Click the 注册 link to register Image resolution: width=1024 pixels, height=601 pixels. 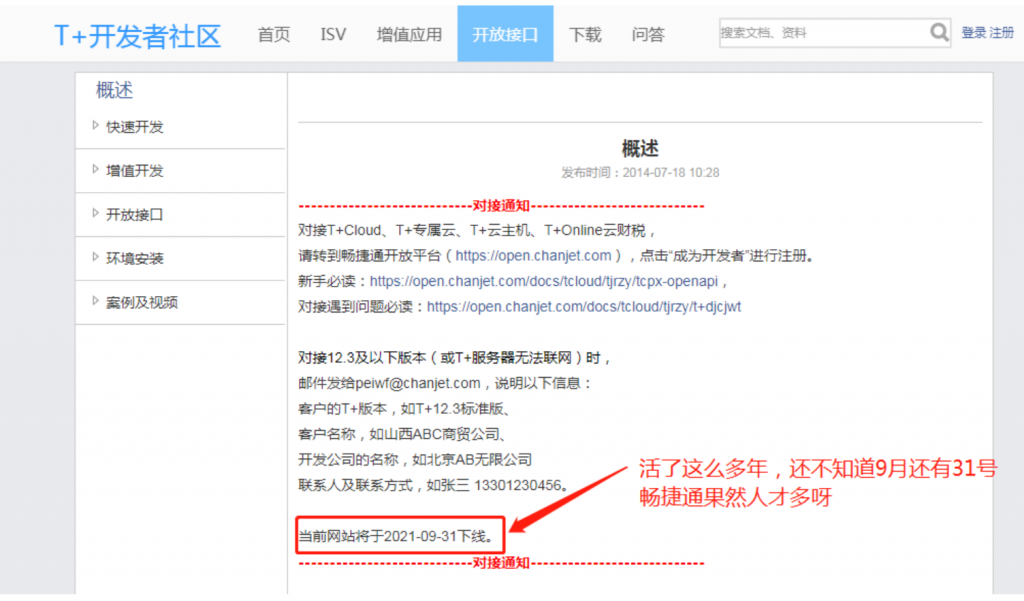1002,31
